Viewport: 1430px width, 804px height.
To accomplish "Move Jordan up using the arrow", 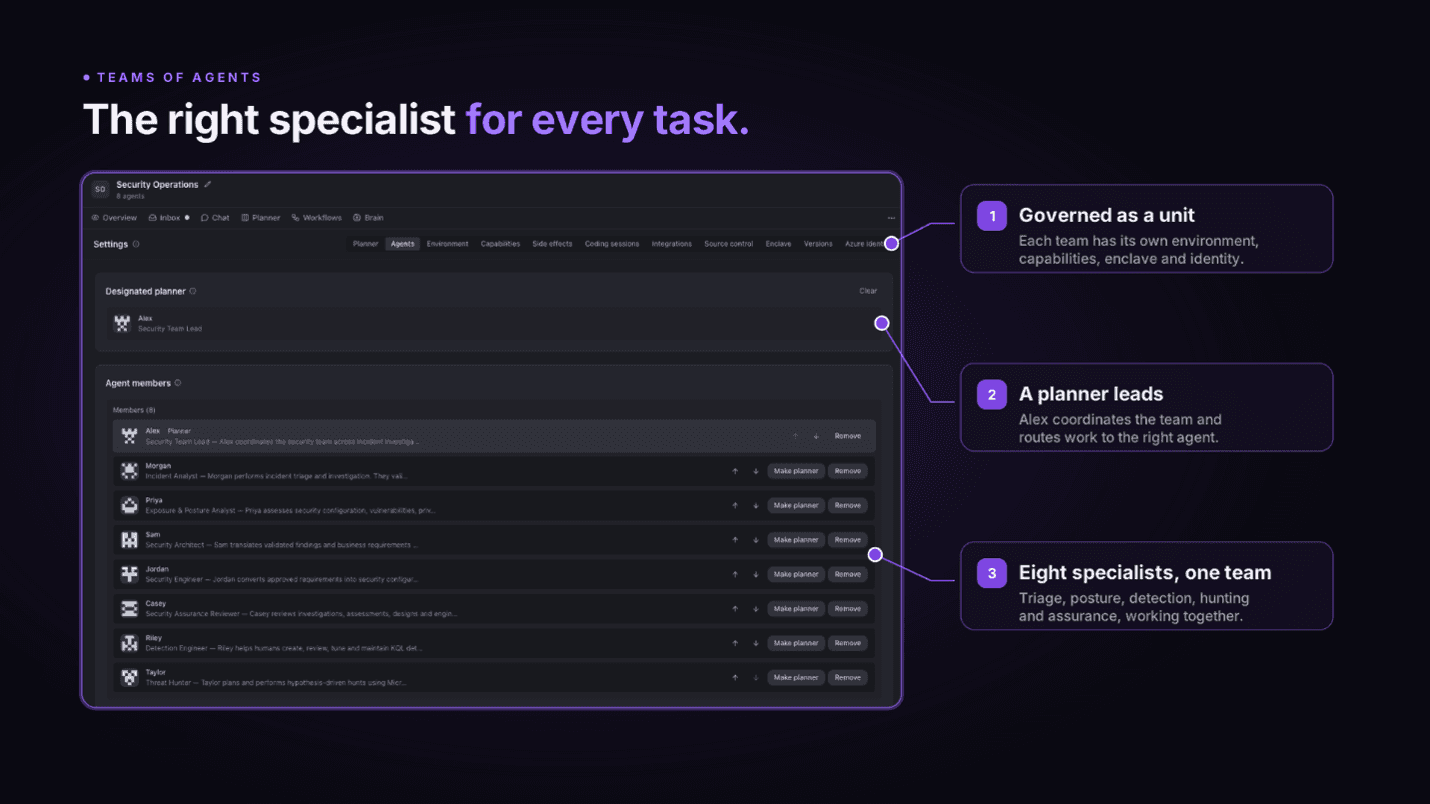I will (735, 574).
